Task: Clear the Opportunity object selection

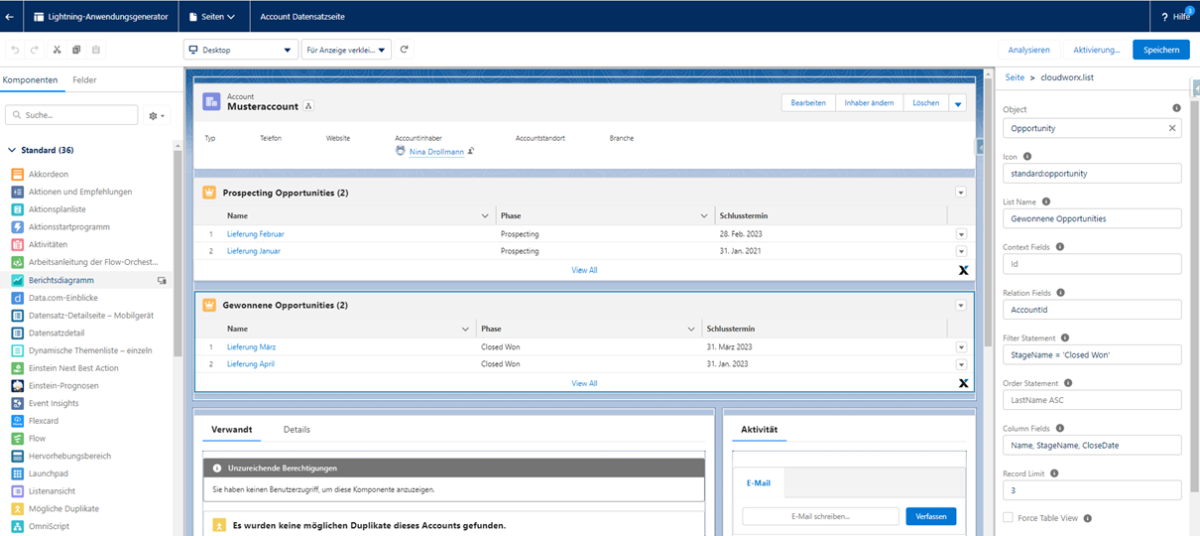Action: tap(1173, 128)
